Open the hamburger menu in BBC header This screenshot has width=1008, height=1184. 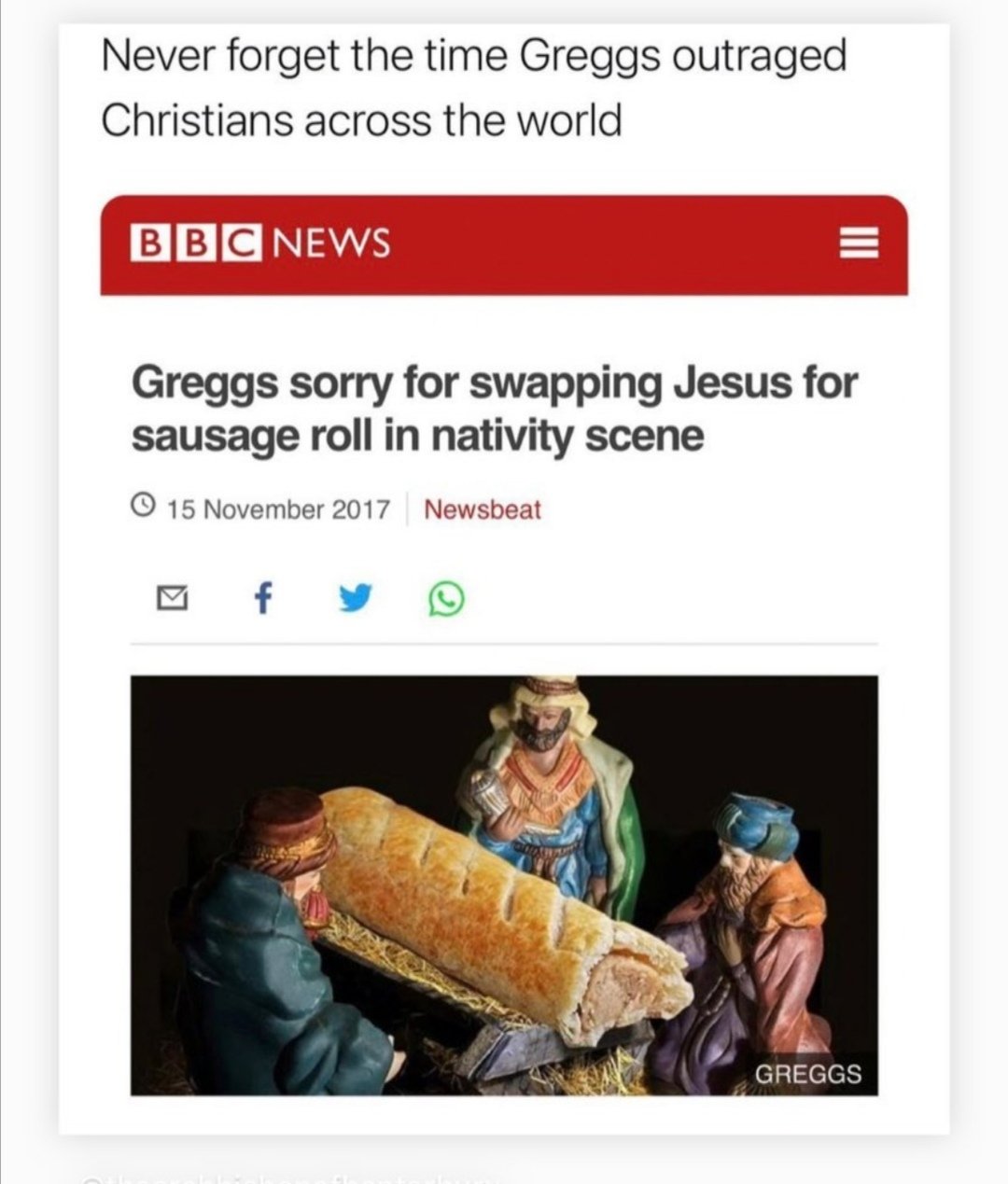tap(859, 245)
